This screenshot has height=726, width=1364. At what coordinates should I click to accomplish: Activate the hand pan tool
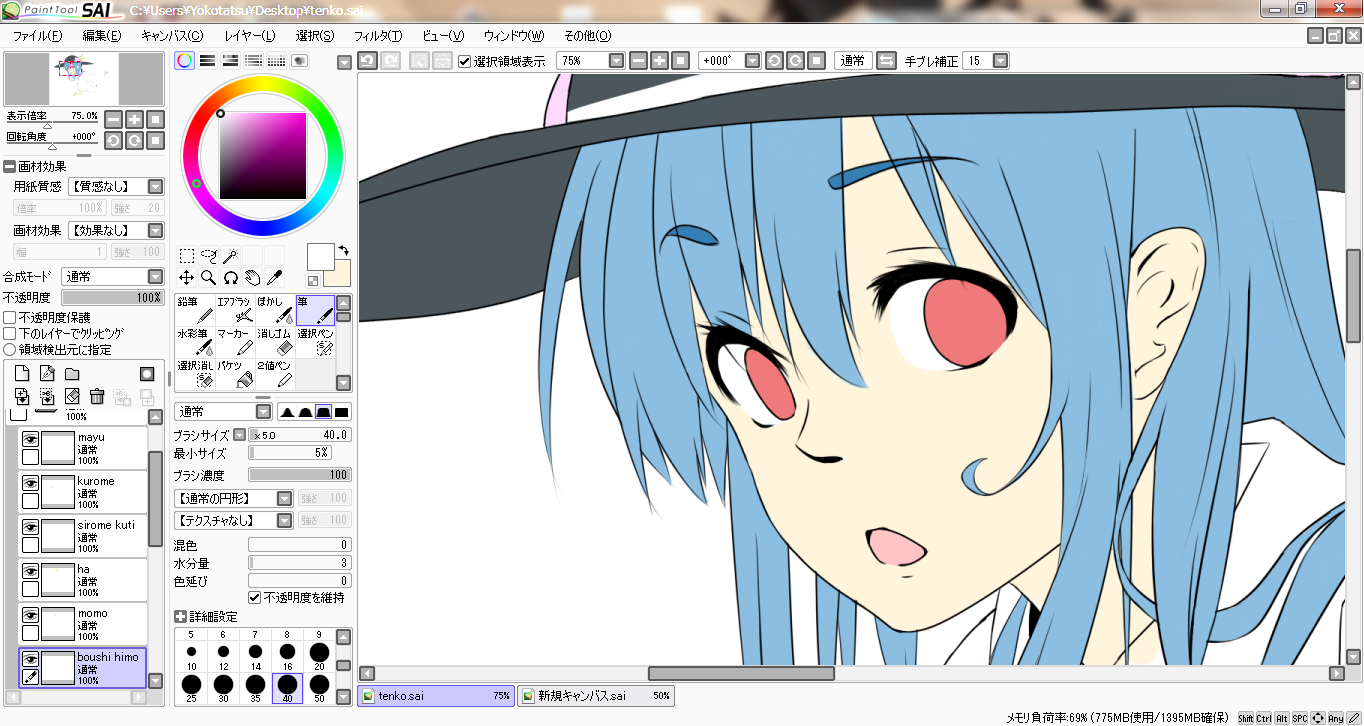pos(253,278)
